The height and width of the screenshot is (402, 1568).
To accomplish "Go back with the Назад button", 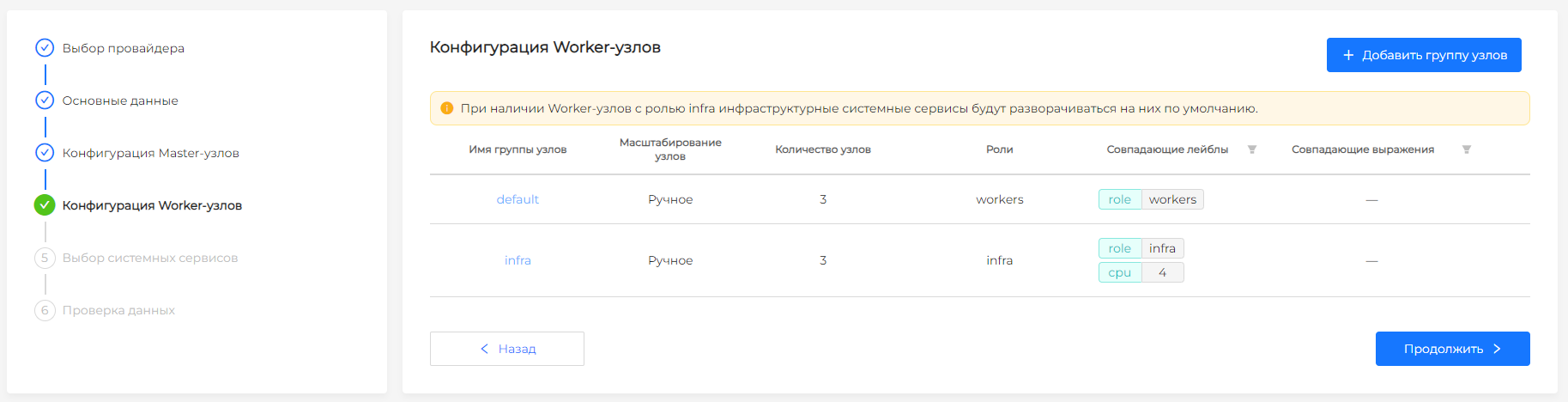I will click(506, 349).
